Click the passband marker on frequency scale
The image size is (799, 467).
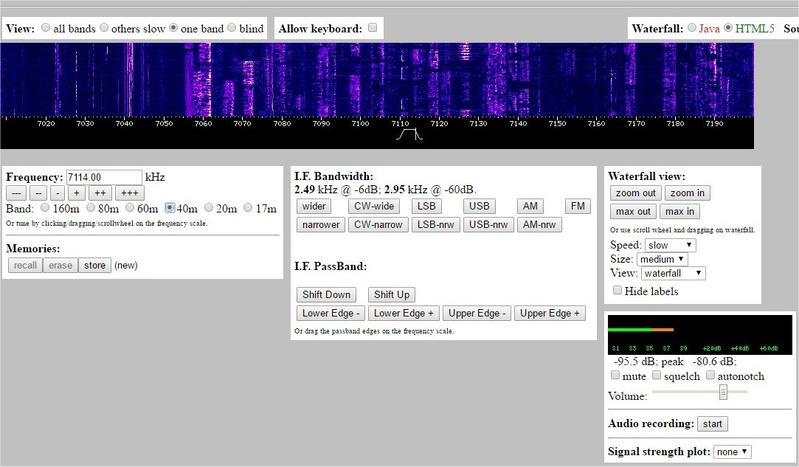(409, 135)
